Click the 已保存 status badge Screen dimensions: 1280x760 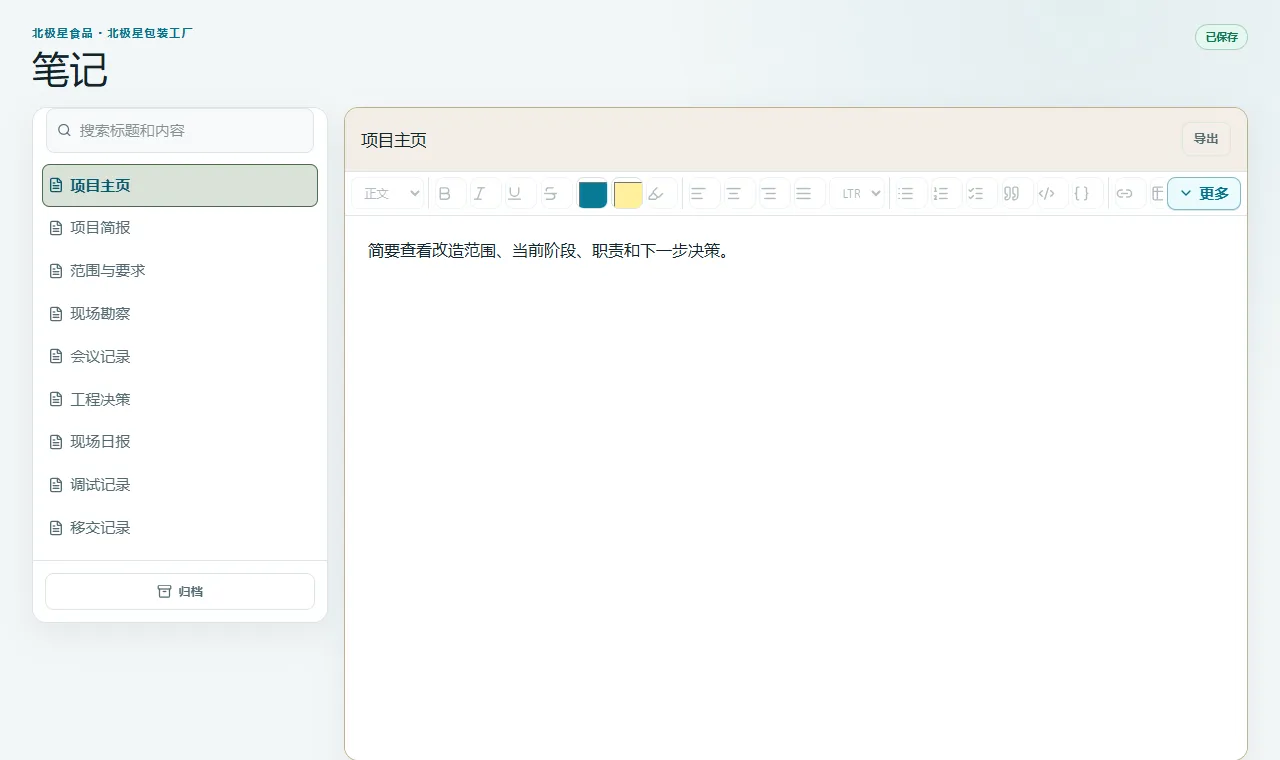[x=1221, y=37]
